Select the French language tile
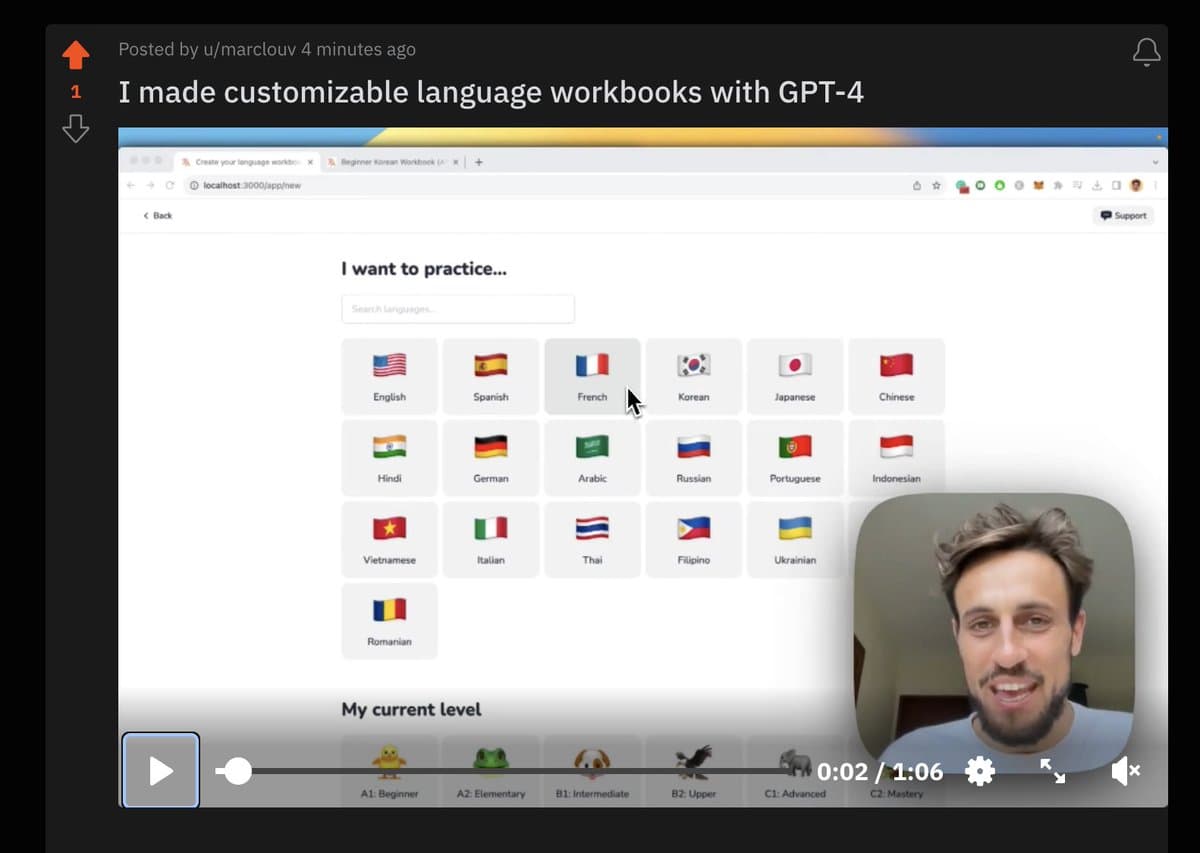The height and width of the screenshot is (853, 1200). (x=592, y=376)
